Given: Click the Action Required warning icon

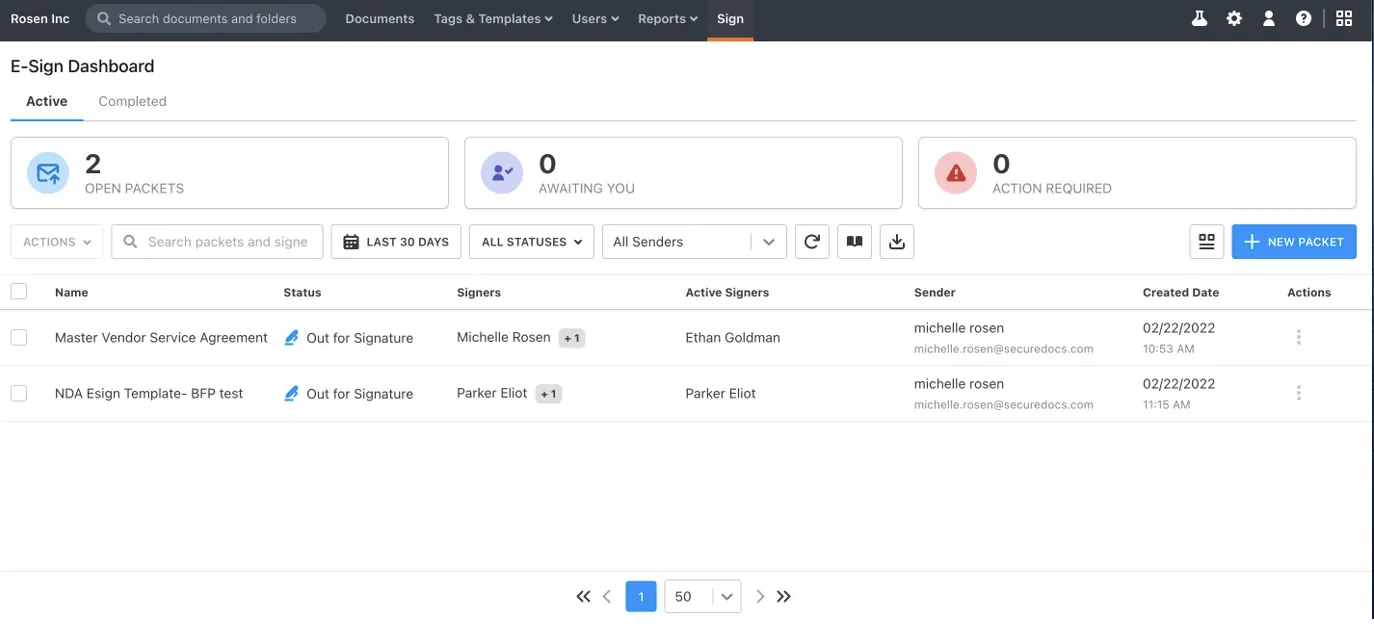Looking at the screenshot, I should (x=956, y=173).
